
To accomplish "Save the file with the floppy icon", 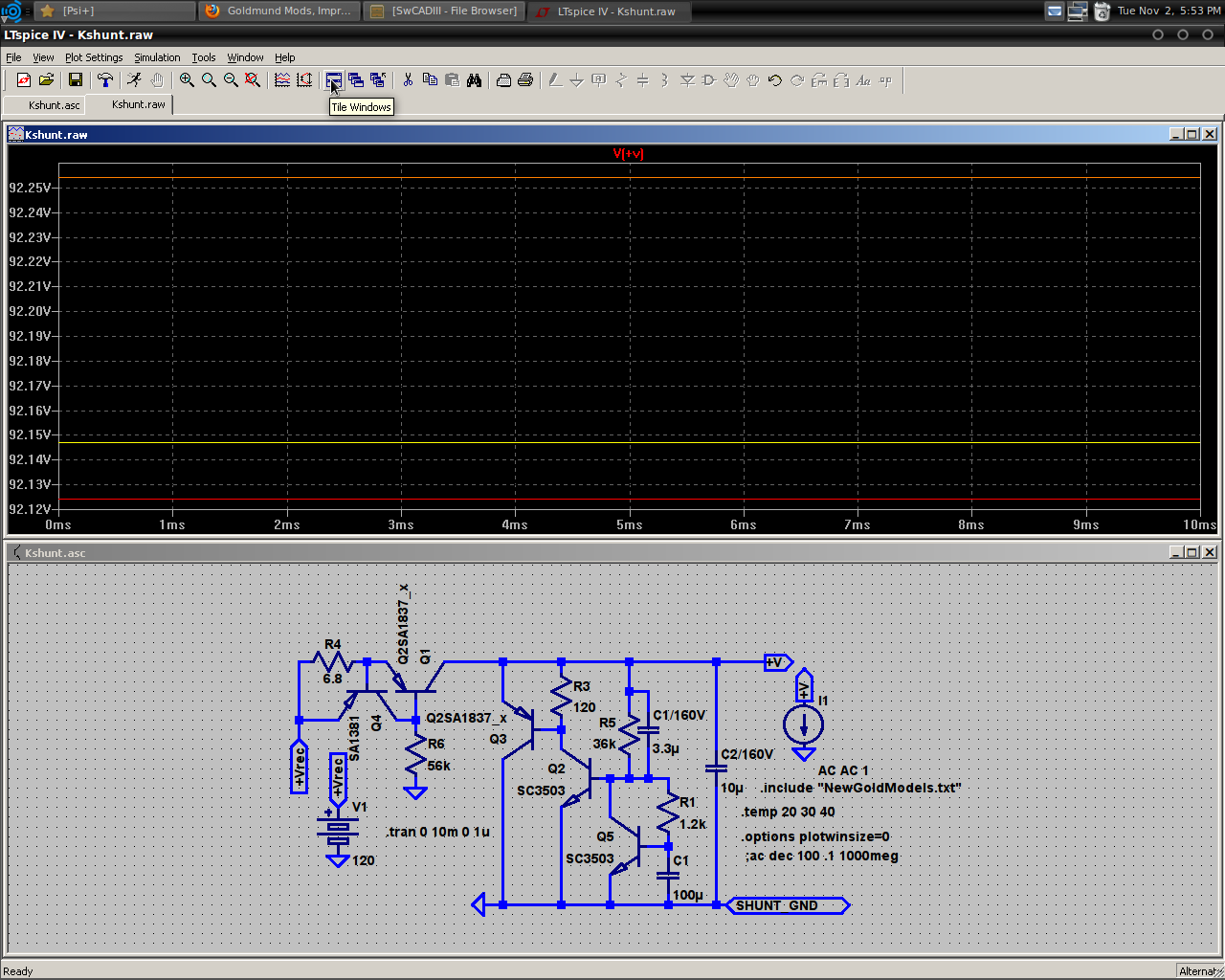I will [x=76, y=80].
